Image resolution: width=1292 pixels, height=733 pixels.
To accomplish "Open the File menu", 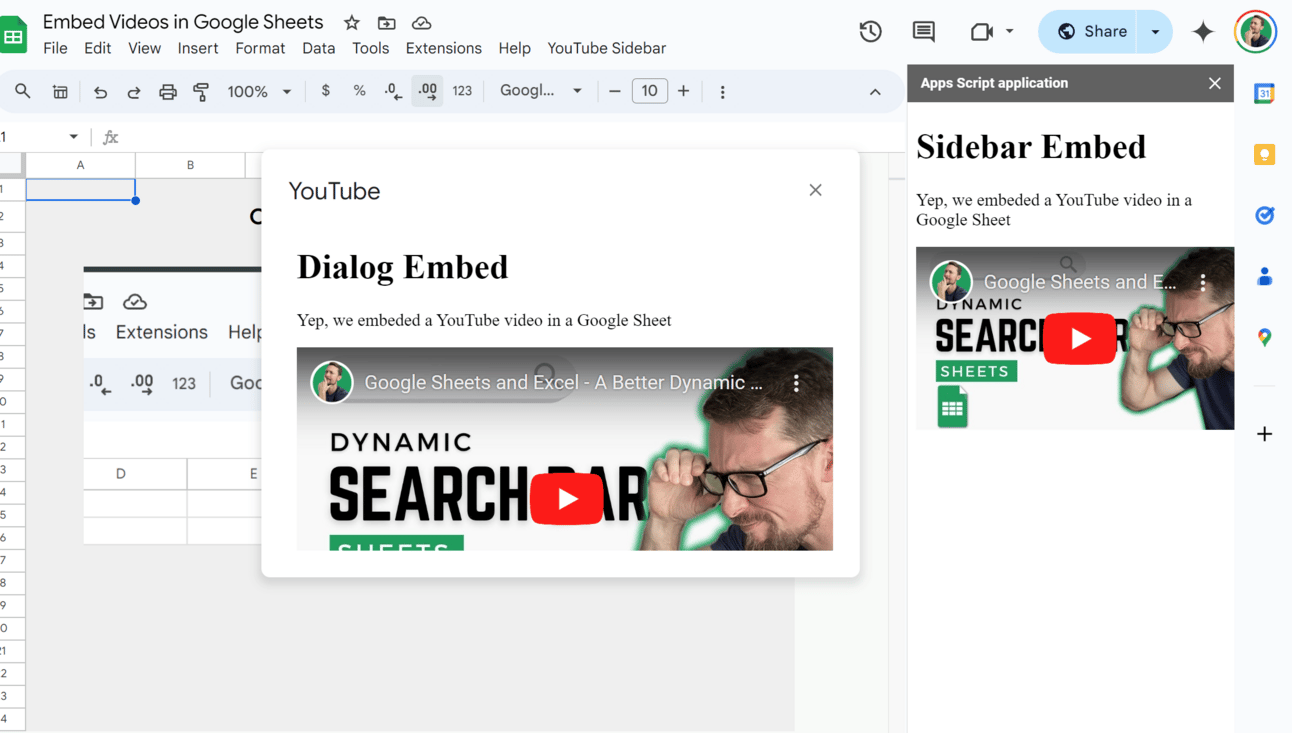I will pyautogui.click(x=56, y=48).
